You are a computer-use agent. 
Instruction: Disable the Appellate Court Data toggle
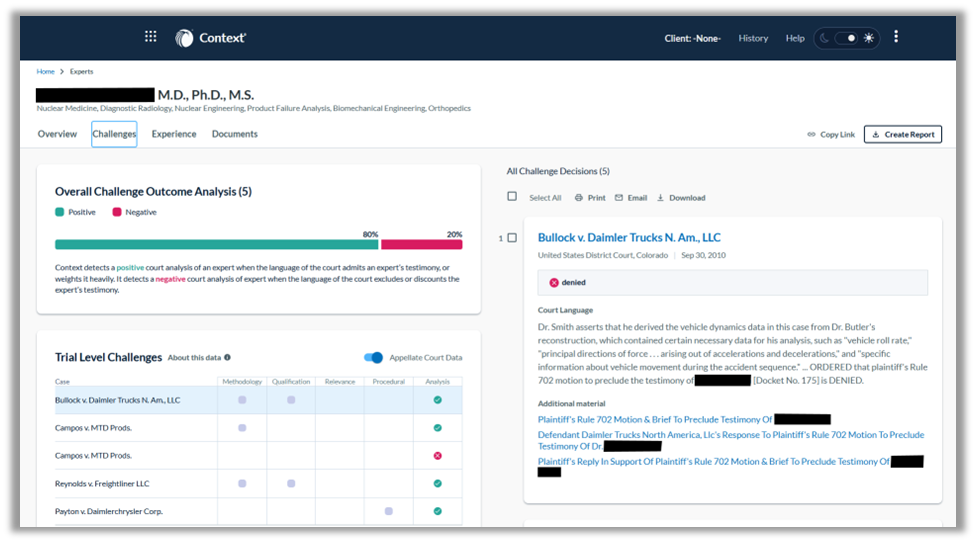[373, 357]
